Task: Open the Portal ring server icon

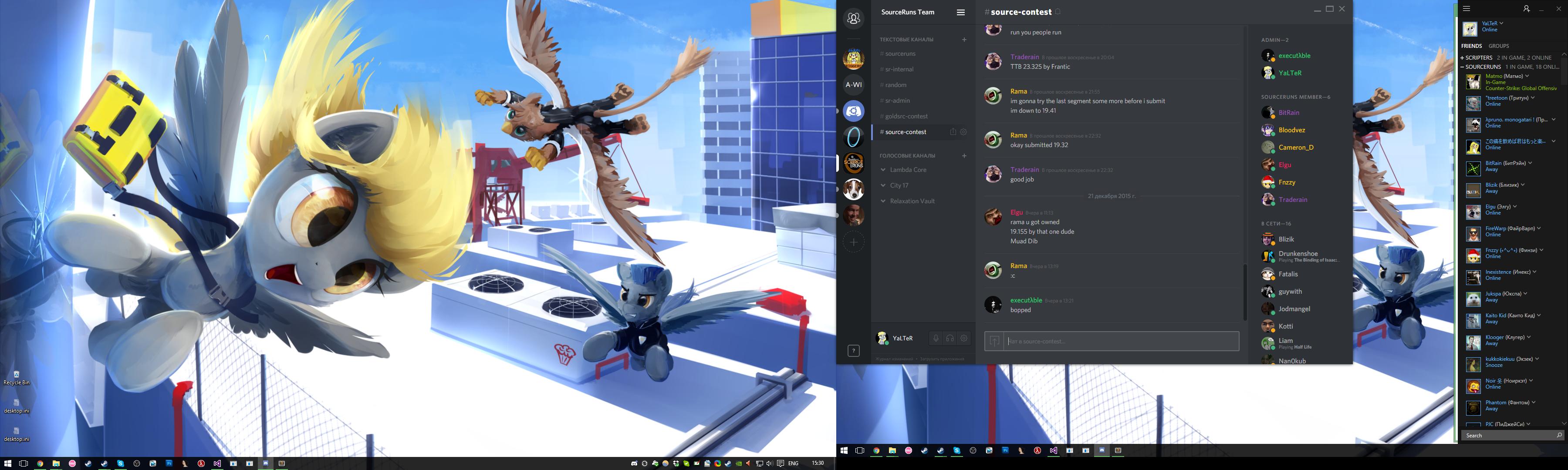Action: (853, 138)
